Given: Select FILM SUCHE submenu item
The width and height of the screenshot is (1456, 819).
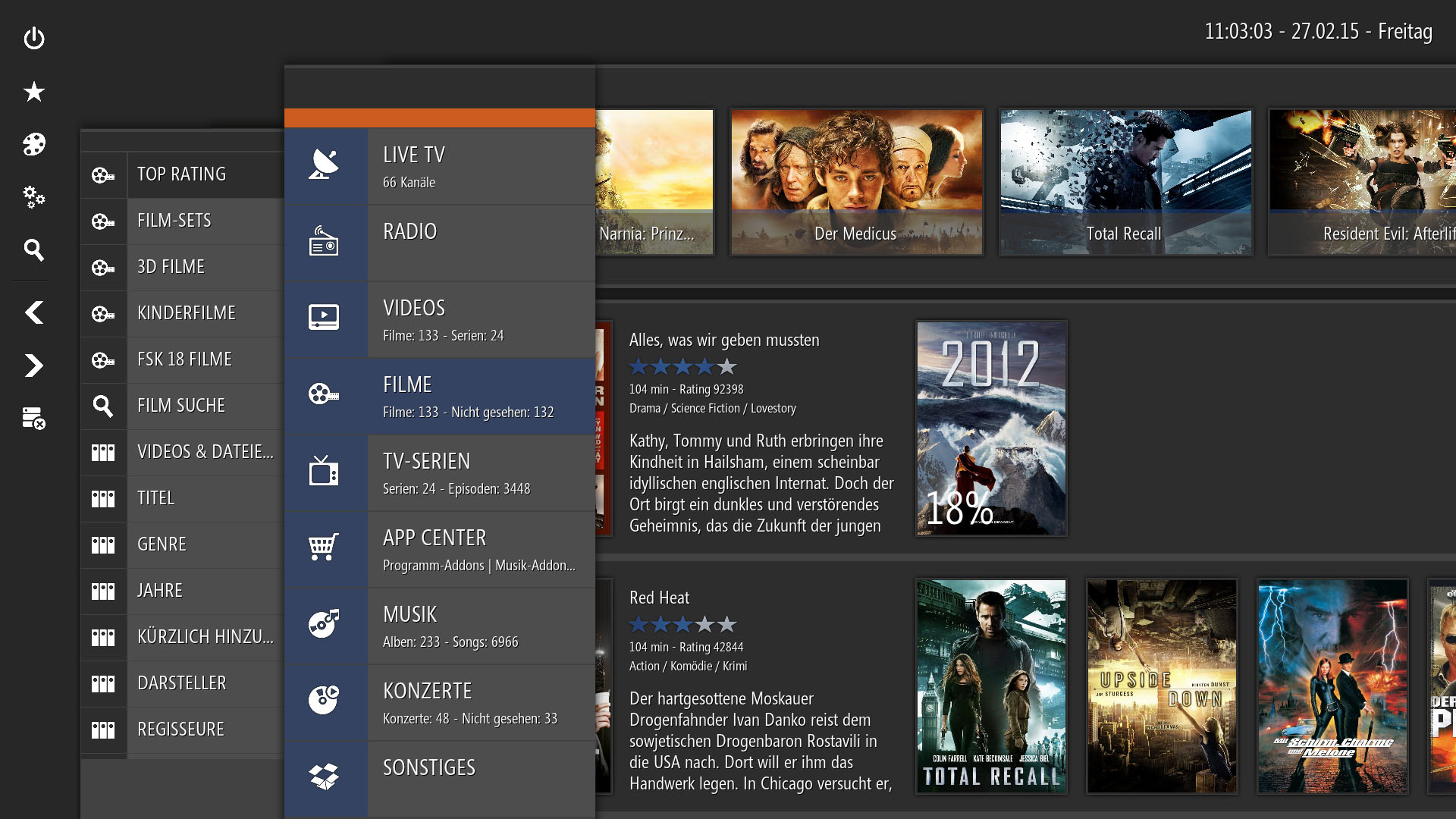Looking at the screenshot, I should tap(182, 406).
